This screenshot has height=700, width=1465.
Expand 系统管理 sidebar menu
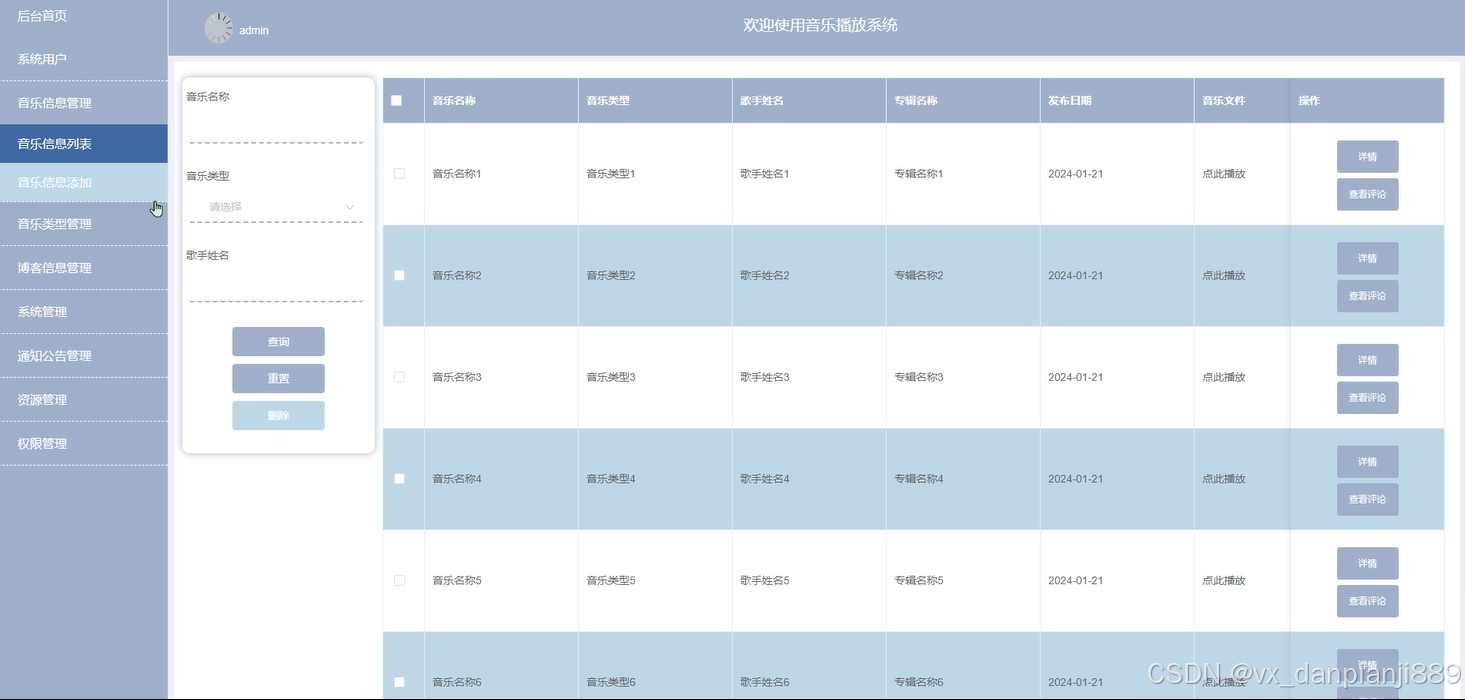pyautogui.click(x=84, y=312)
